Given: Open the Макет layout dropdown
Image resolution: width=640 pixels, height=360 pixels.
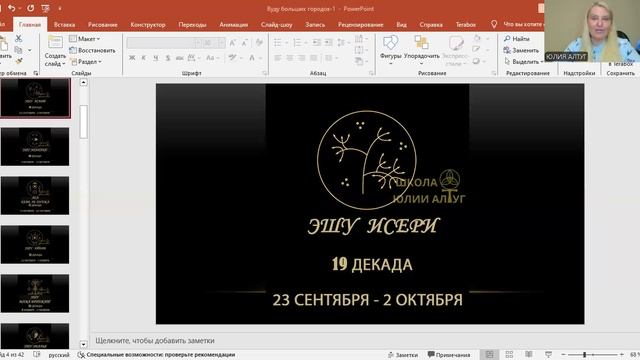Looking at the screenshot, I should point(85,39).
